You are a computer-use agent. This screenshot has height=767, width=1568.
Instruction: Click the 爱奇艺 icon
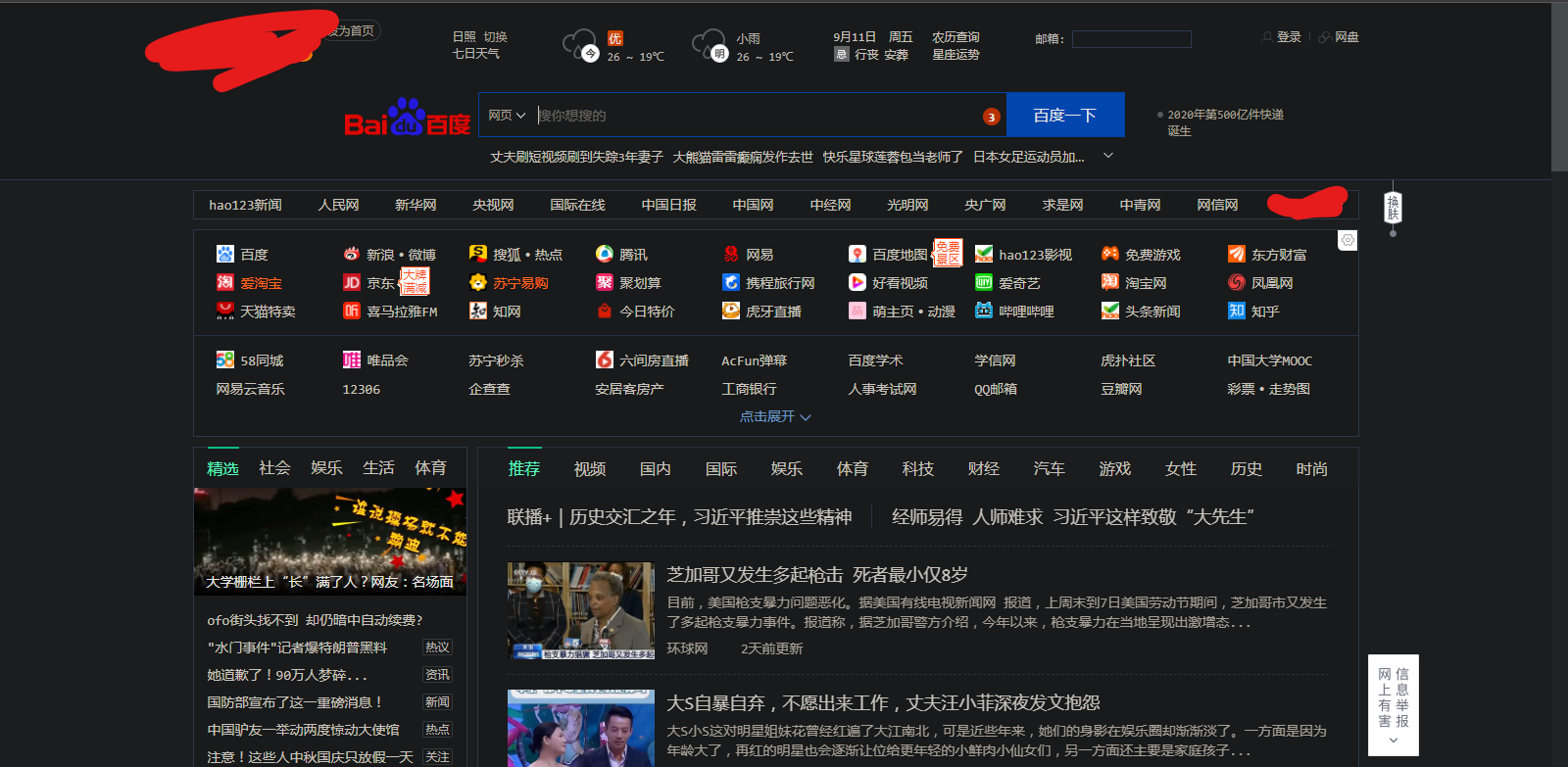pyautogui.click(x=984, y=282)
